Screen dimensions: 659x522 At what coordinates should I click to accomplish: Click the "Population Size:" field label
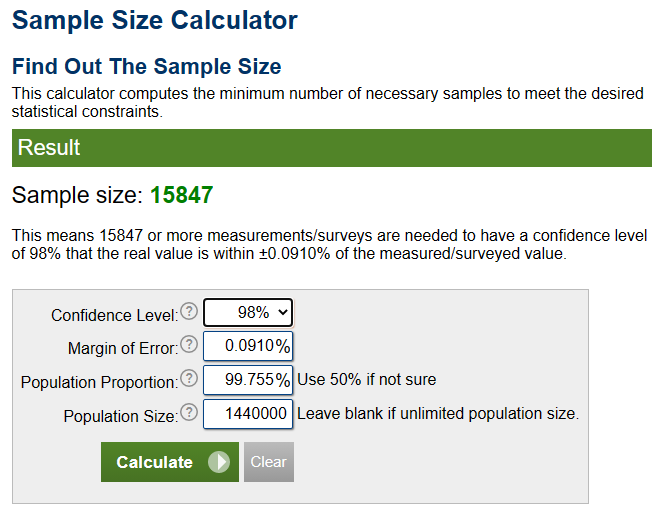tap(120, 416)
